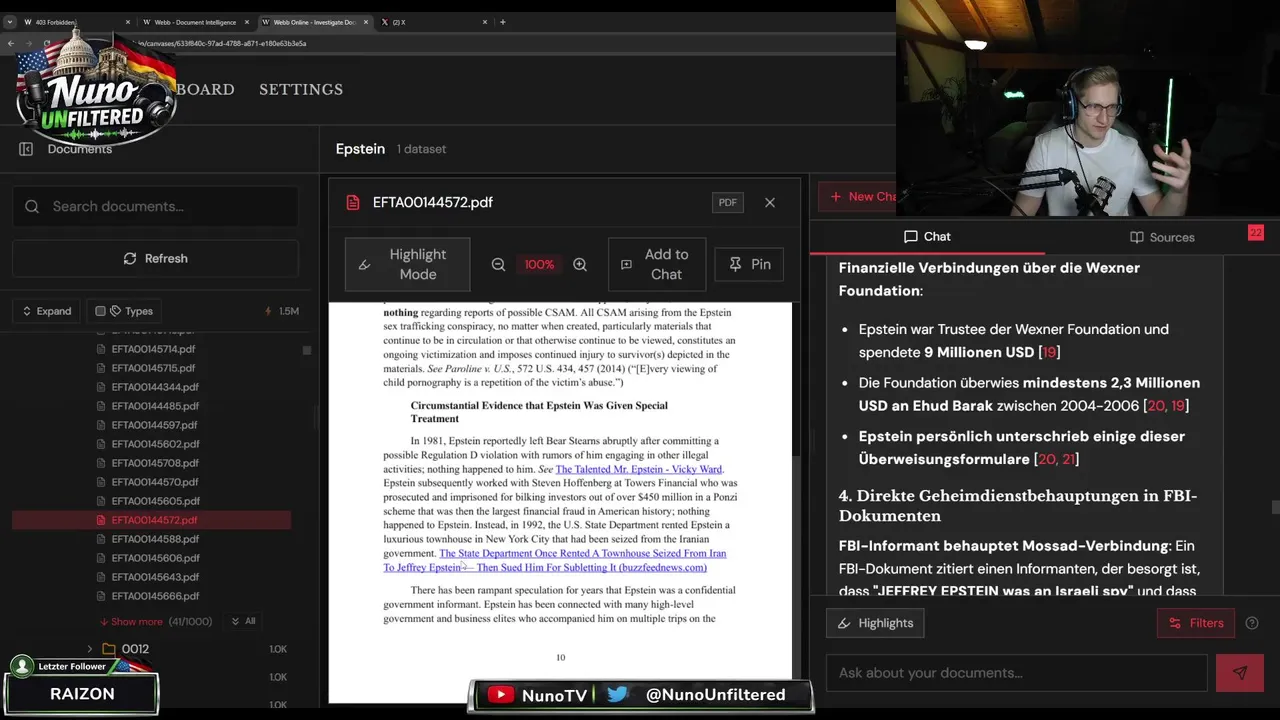The height and width of the screenshot is (720, 1280).
Task: Open file EFTA00145602.pdf
Action: [155, 444]
